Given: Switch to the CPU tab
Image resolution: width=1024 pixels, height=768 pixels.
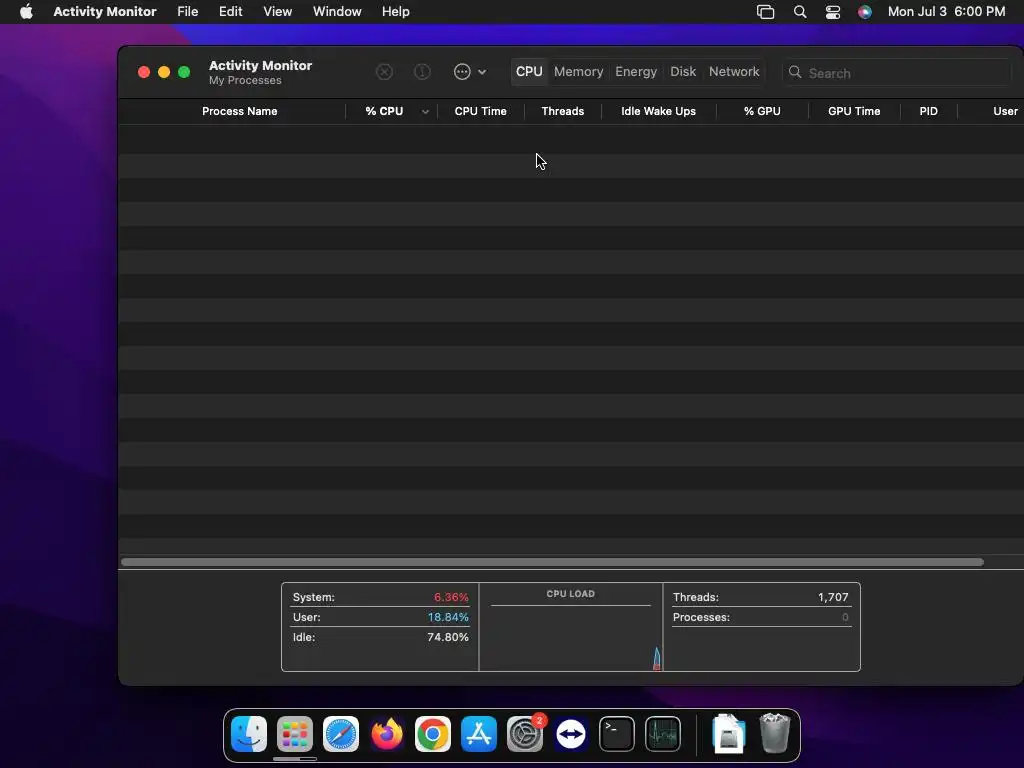Looking at the screenshot, I should pos(529,72).
